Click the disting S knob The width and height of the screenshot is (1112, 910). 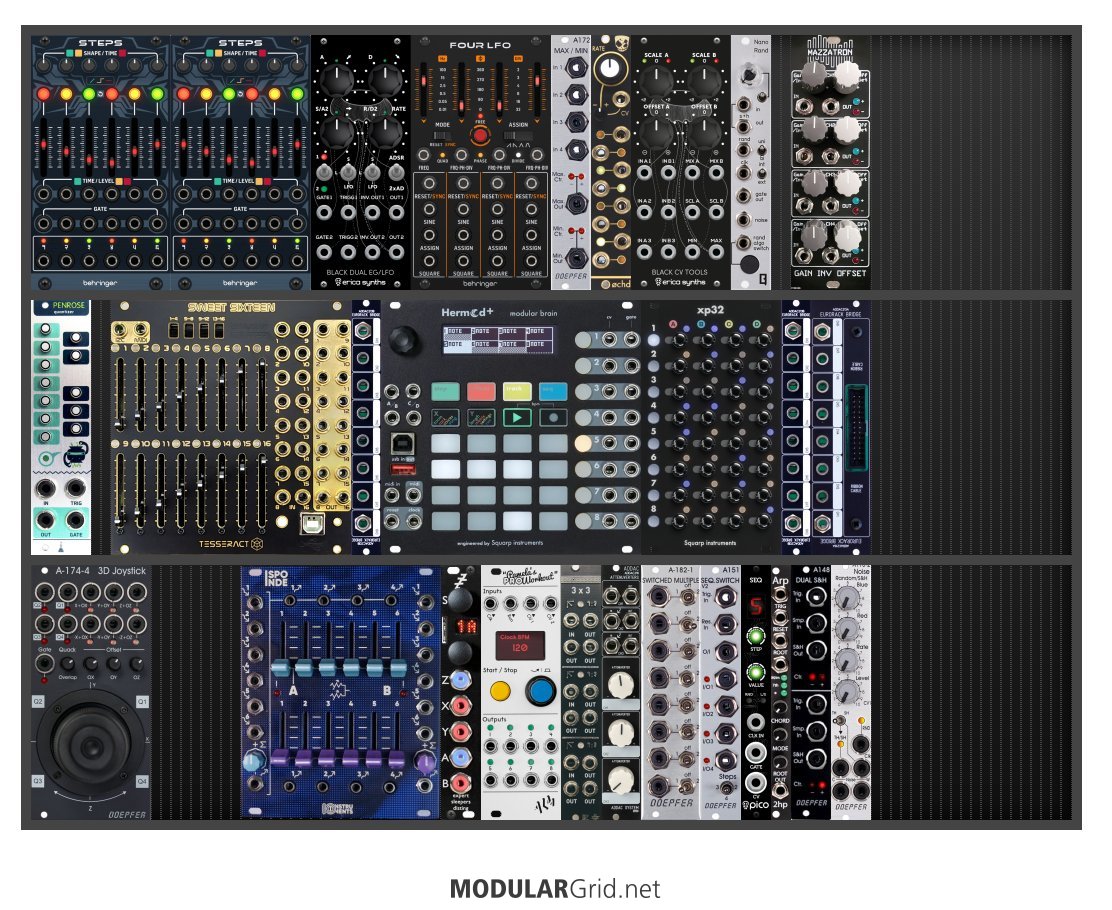[x=460, y=601]
